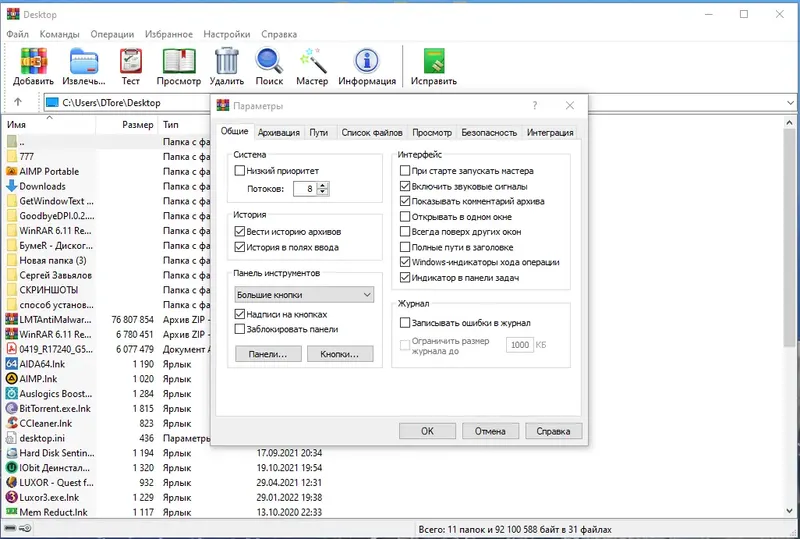Toggle Индикатор в панели задач
This screenshot has height=539, width=800.
click(405, 278)
